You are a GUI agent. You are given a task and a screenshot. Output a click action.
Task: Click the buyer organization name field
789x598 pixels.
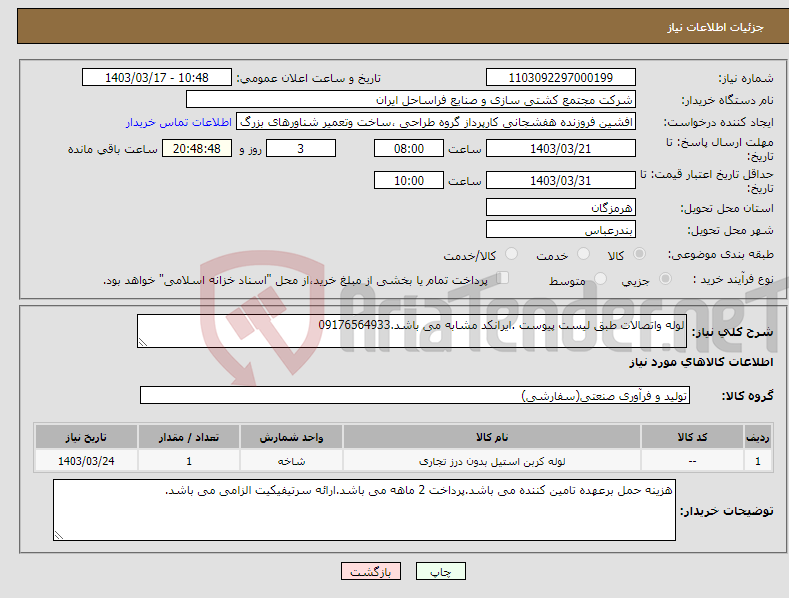411,100
